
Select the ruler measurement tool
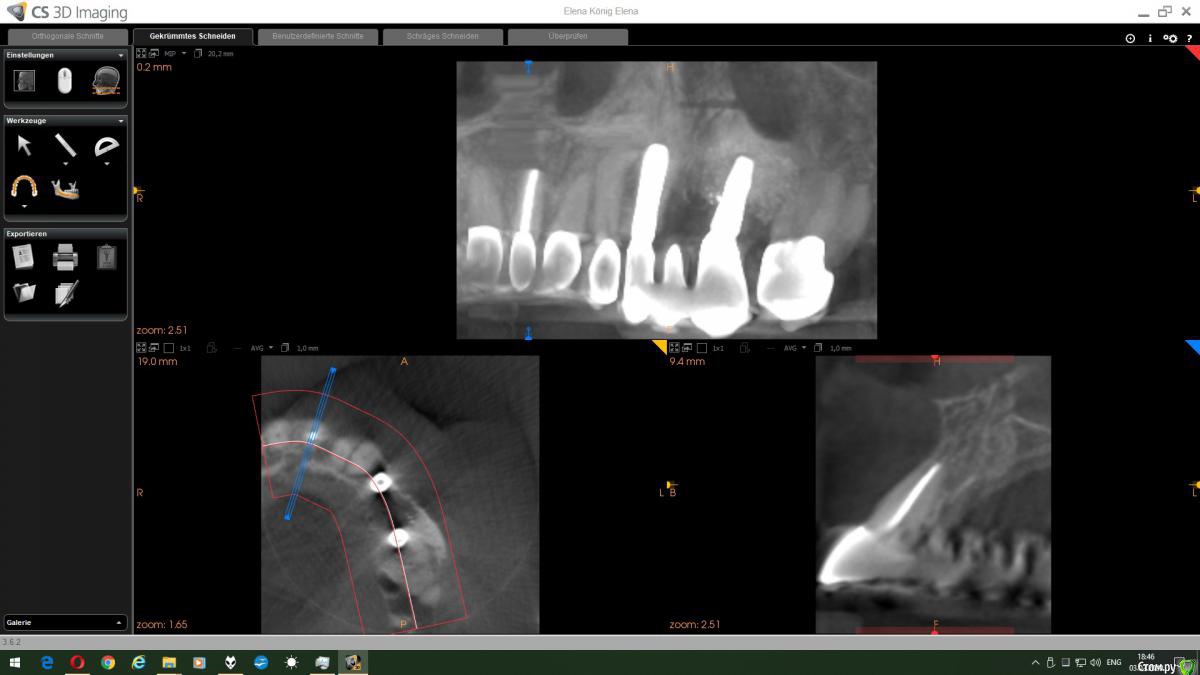click(65, 146)
